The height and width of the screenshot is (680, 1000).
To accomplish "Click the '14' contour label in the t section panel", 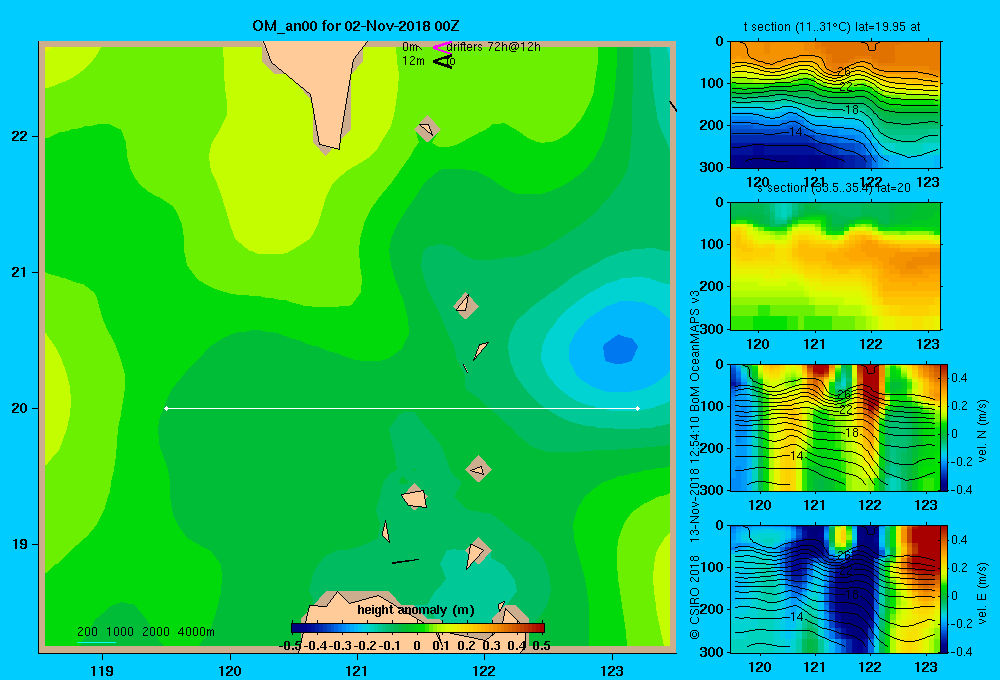I will [795, 132].
